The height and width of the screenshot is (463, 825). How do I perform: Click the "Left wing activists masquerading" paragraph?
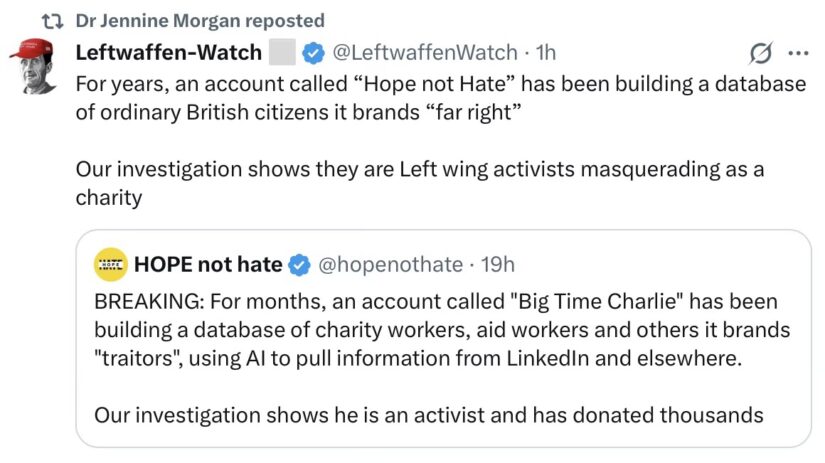pos(420,184)
